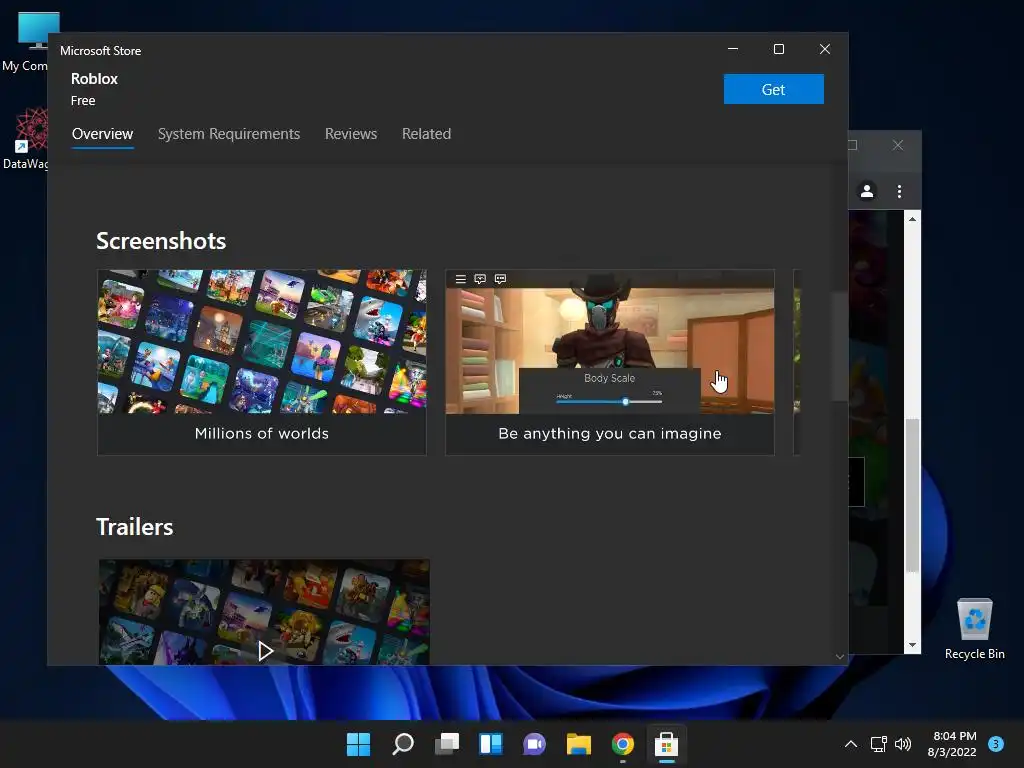Click the background browser scrollbar down arrow
Viewport: 1024px width, 768px height.
[x=912, y=645]
